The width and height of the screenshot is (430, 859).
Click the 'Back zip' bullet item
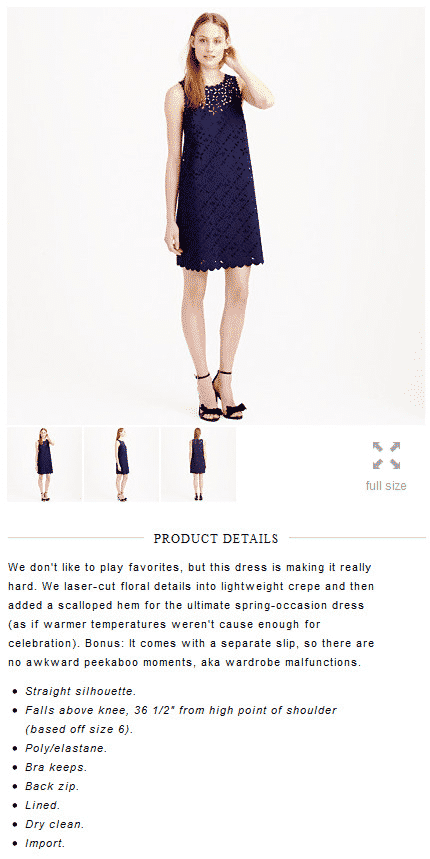coord(52,786)
